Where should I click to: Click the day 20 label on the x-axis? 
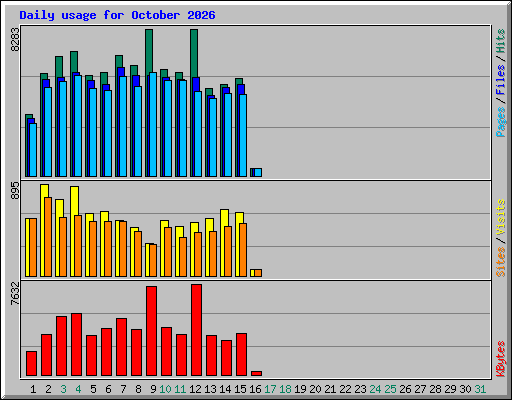[x=315, y=389]
